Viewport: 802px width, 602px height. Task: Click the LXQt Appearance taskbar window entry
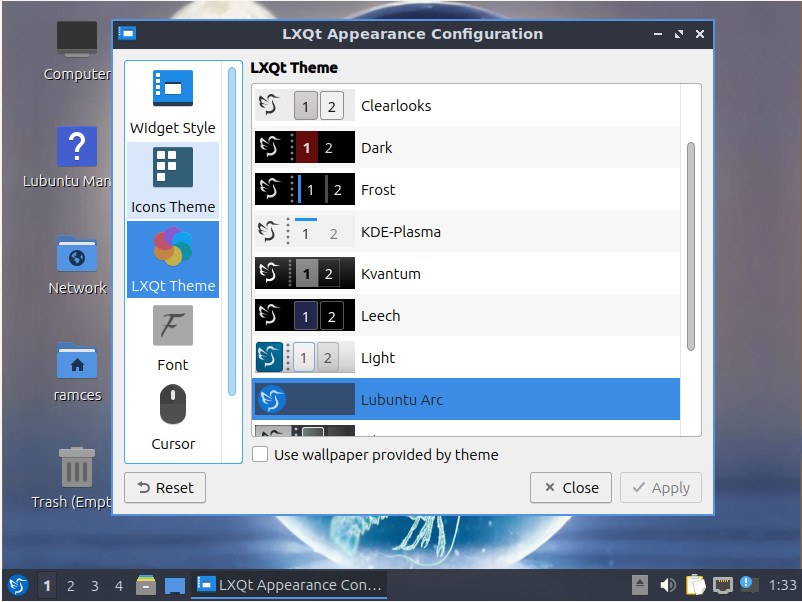pyautogui.click(x=288, y=585)
